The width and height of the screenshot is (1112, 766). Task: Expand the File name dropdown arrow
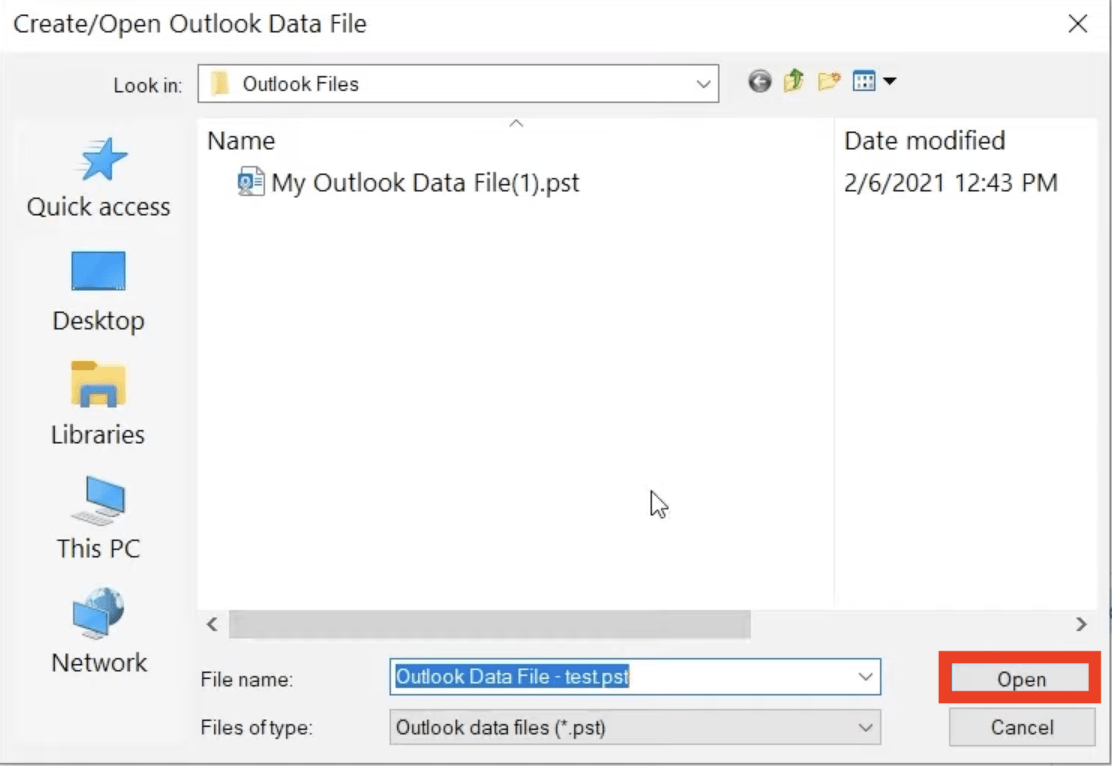[x=865, y=677]
